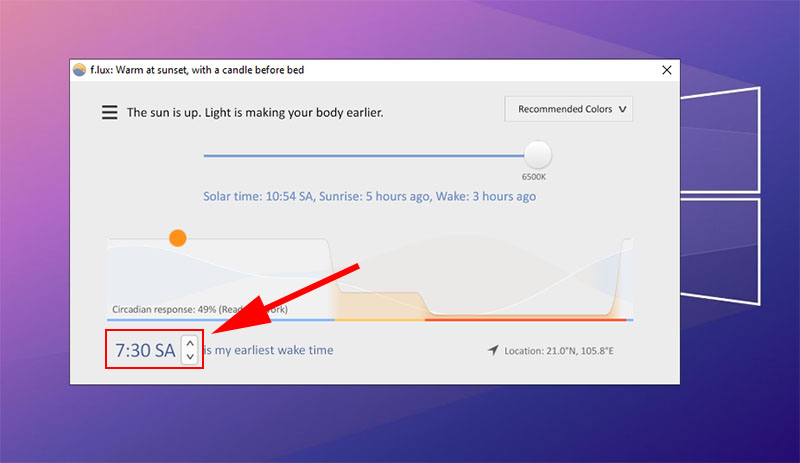
Task: Click the orange sun marker on the graph
Action: pos(178,238)
